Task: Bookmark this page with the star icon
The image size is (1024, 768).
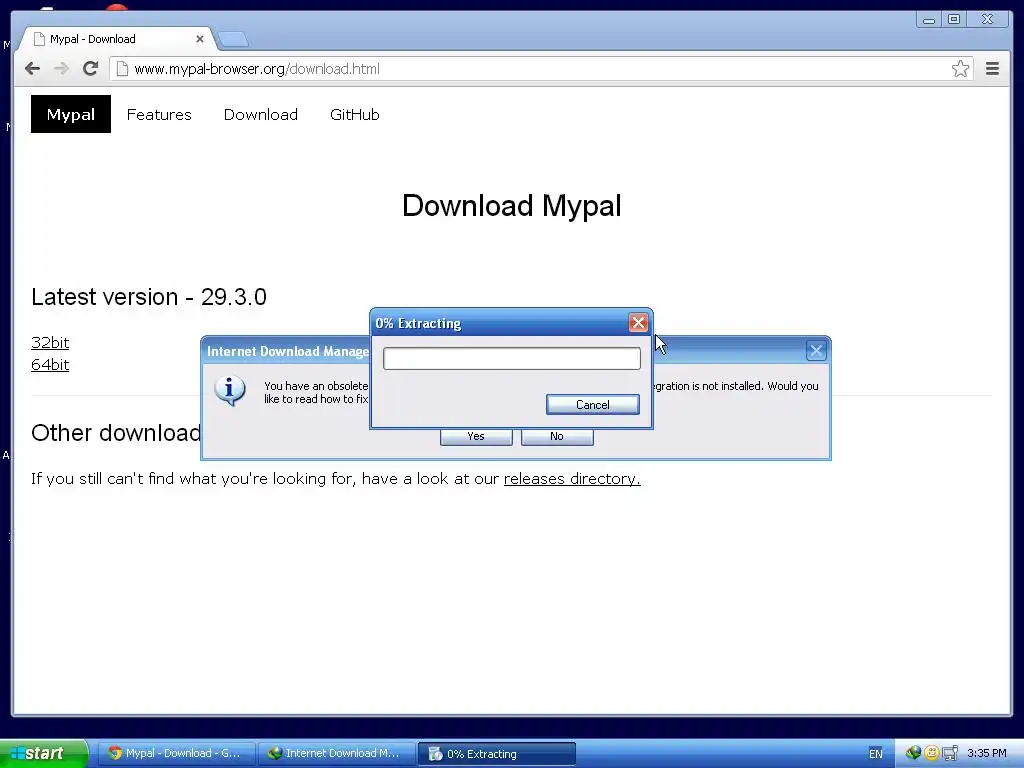Action: point(960,69)
